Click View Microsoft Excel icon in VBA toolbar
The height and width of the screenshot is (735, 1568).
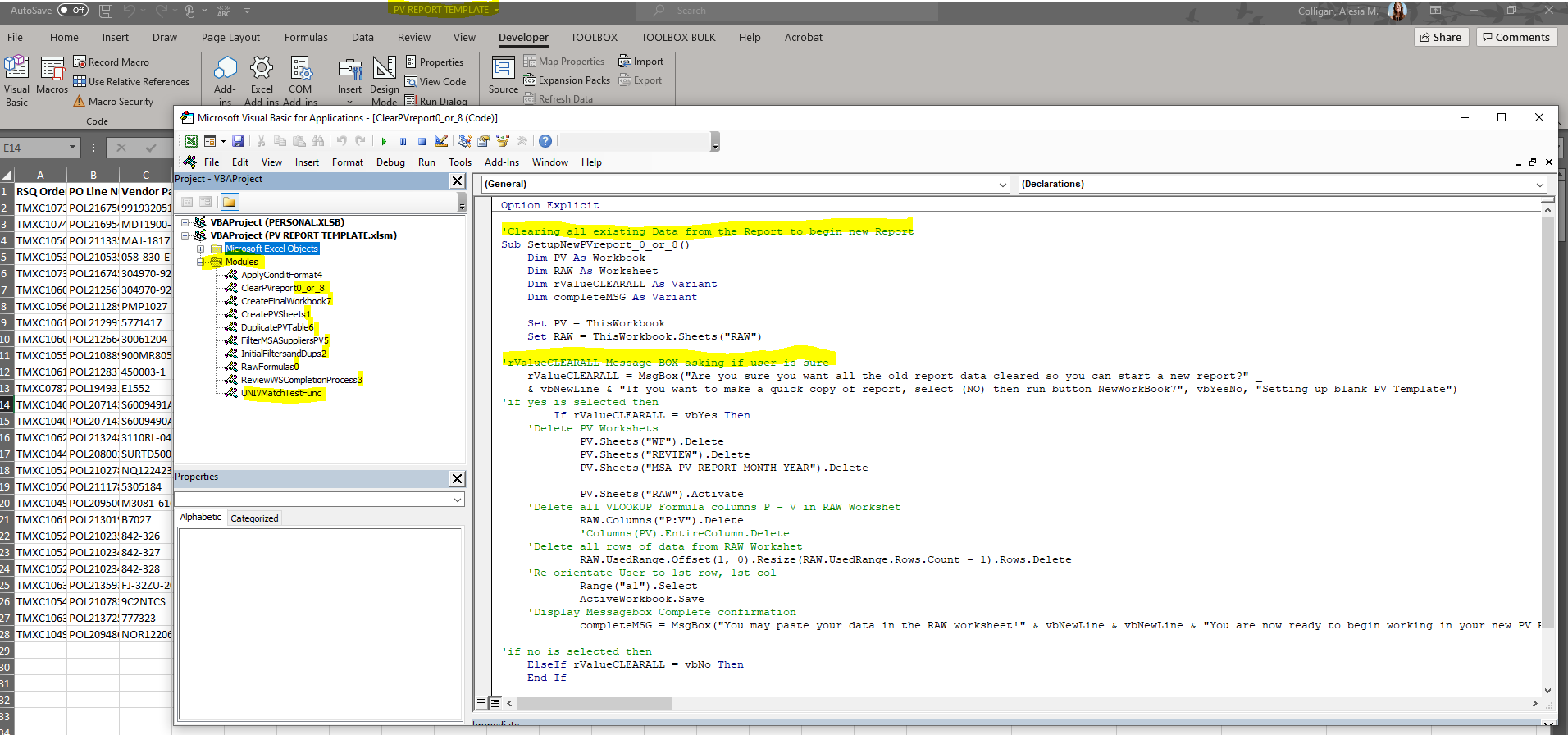coord(191,141)
